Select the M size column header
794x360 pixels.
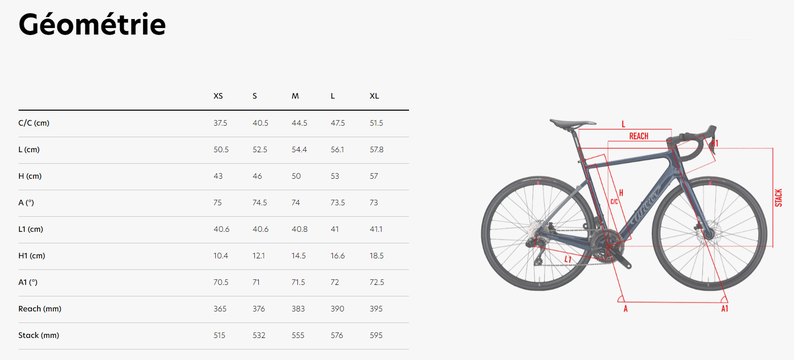295,96
